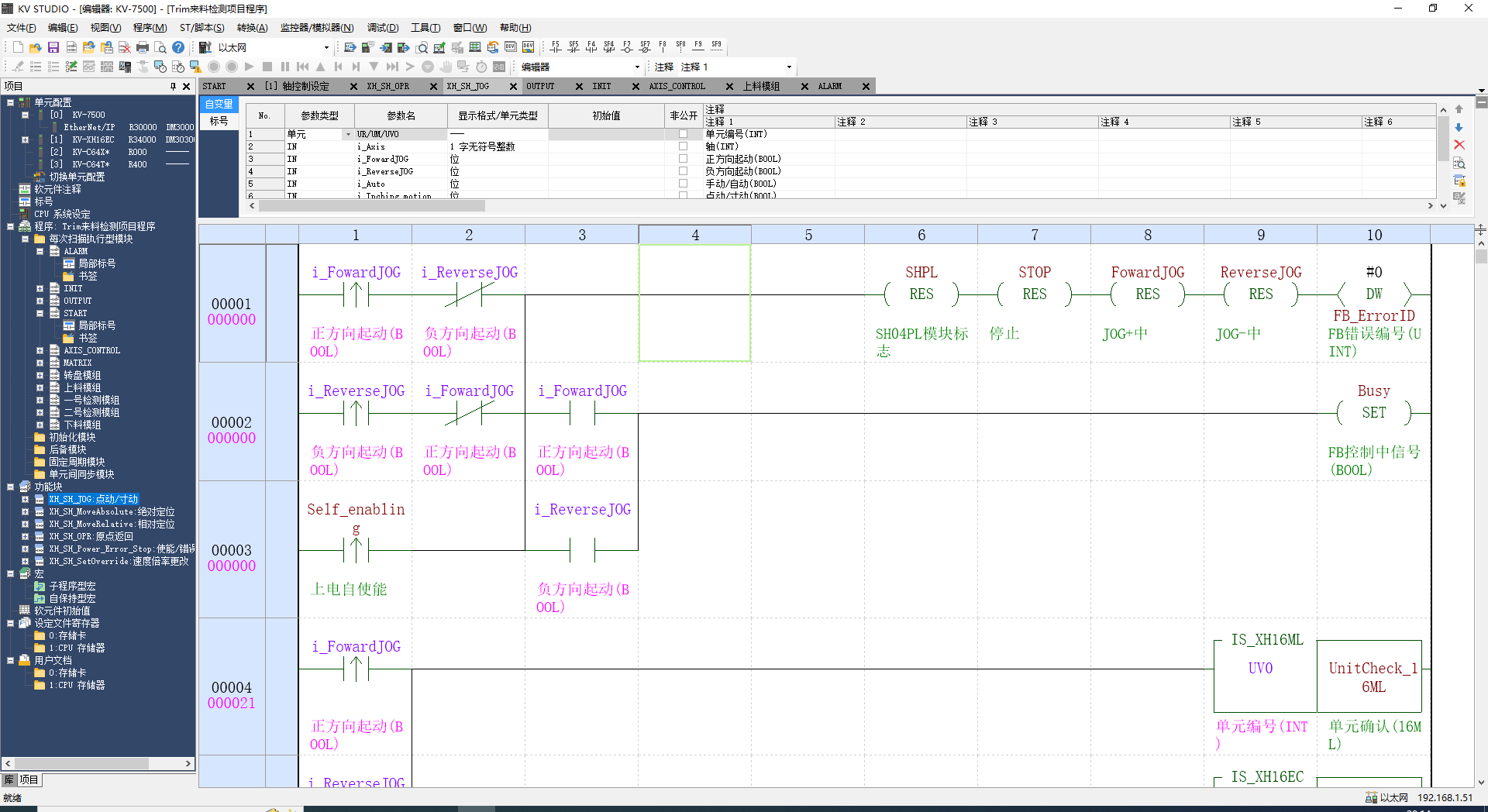Open the 编辑器 mode dropdown
The image size is (1488, 812).
(637, 67)
